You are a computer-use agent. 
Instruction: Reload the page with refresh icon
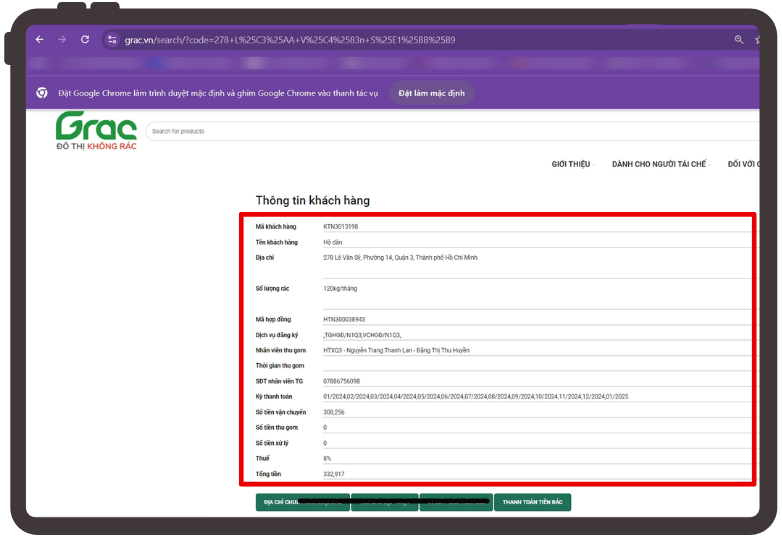[x=85, y=40]
